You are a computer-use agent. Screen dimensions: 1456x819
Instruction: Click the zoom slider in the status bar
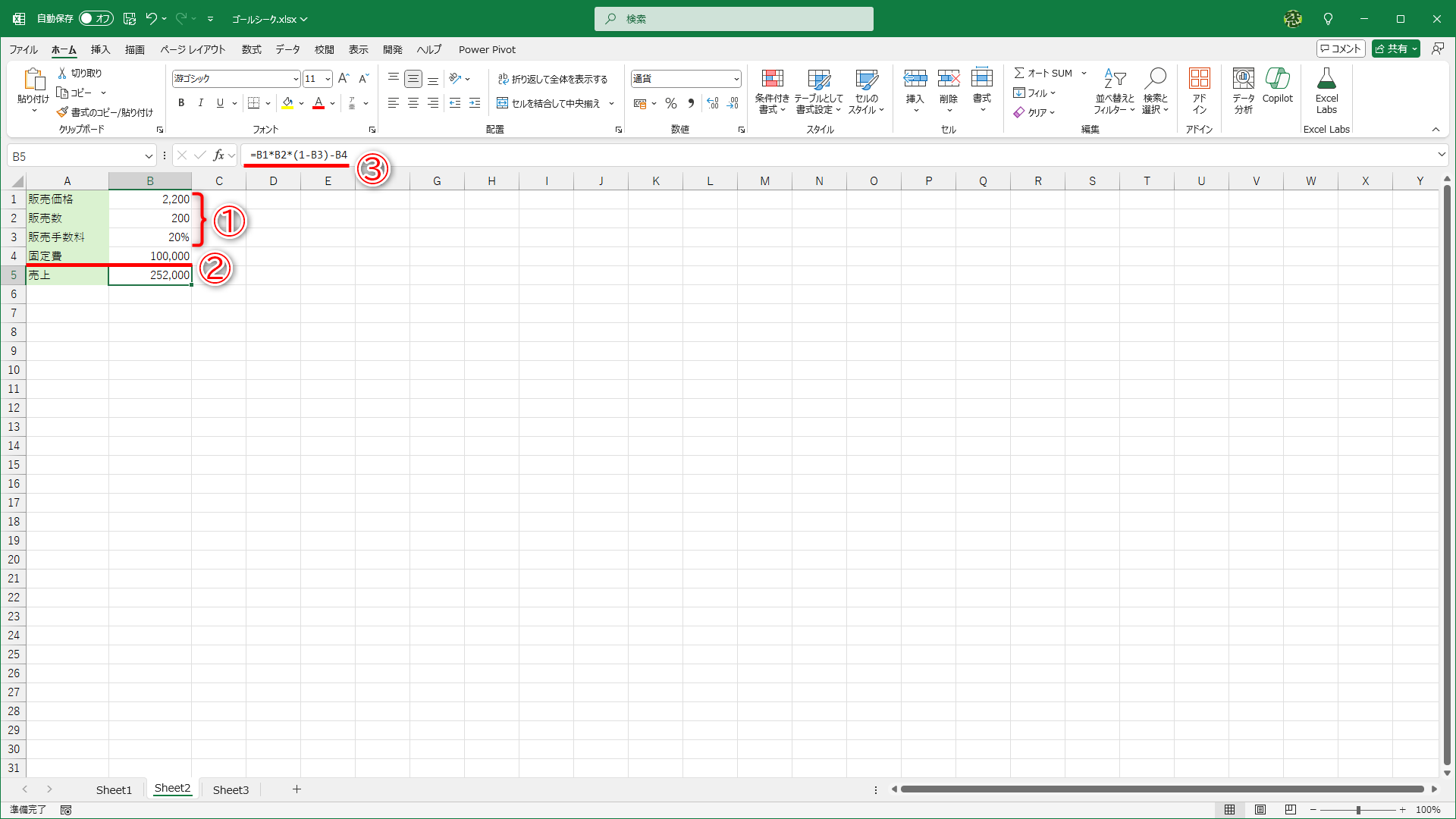pos(1357,810)
